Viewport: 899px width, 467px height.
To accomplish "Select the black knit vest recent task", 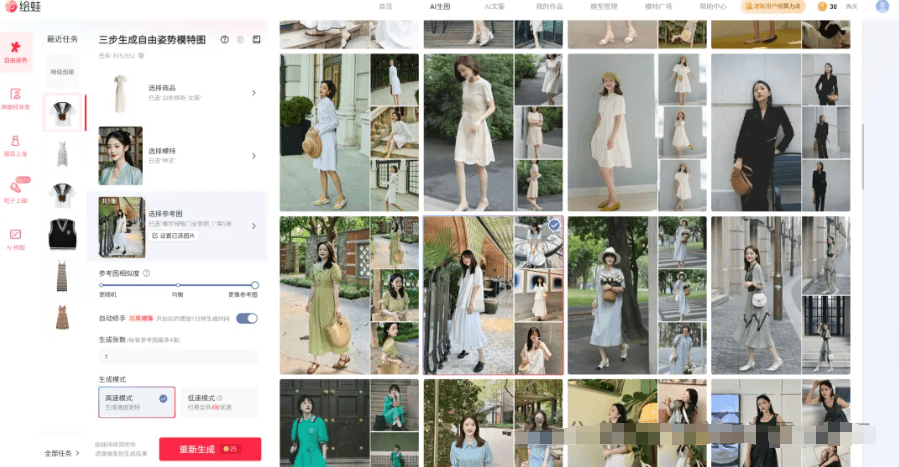I will point(62,234).
